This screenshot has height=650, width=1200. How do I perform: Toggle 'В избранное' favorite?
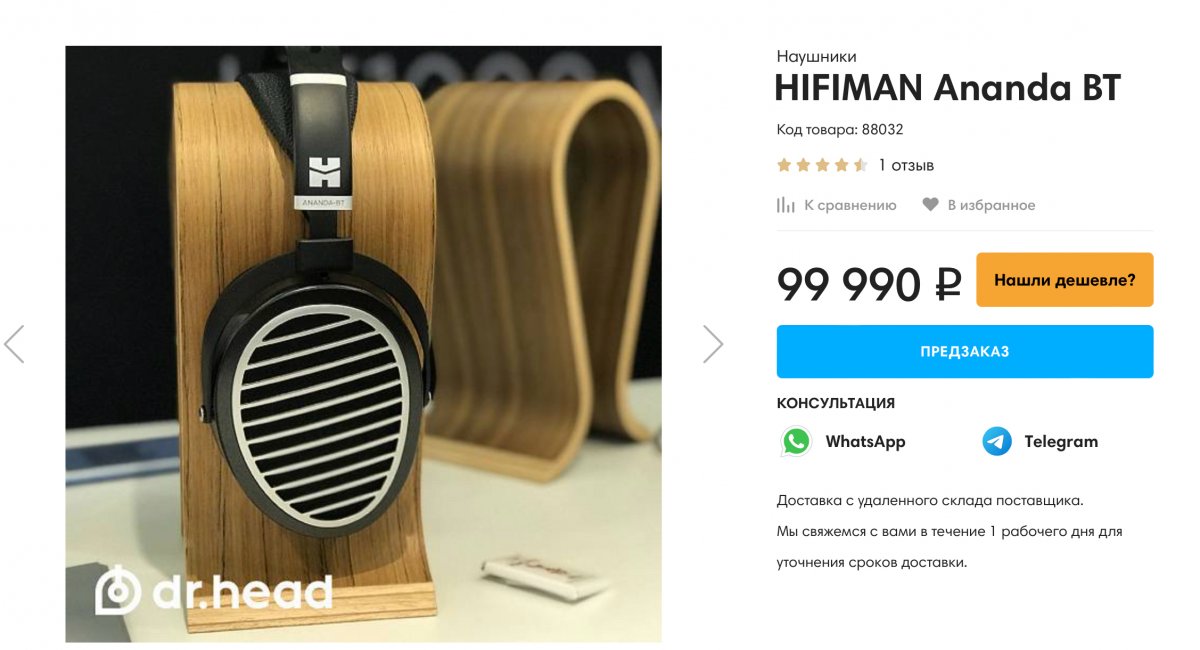pos(979,205)
